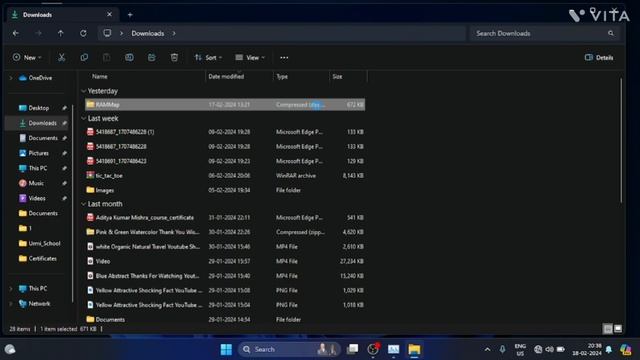Click the Copy icon in toolbar

point(84,58)
